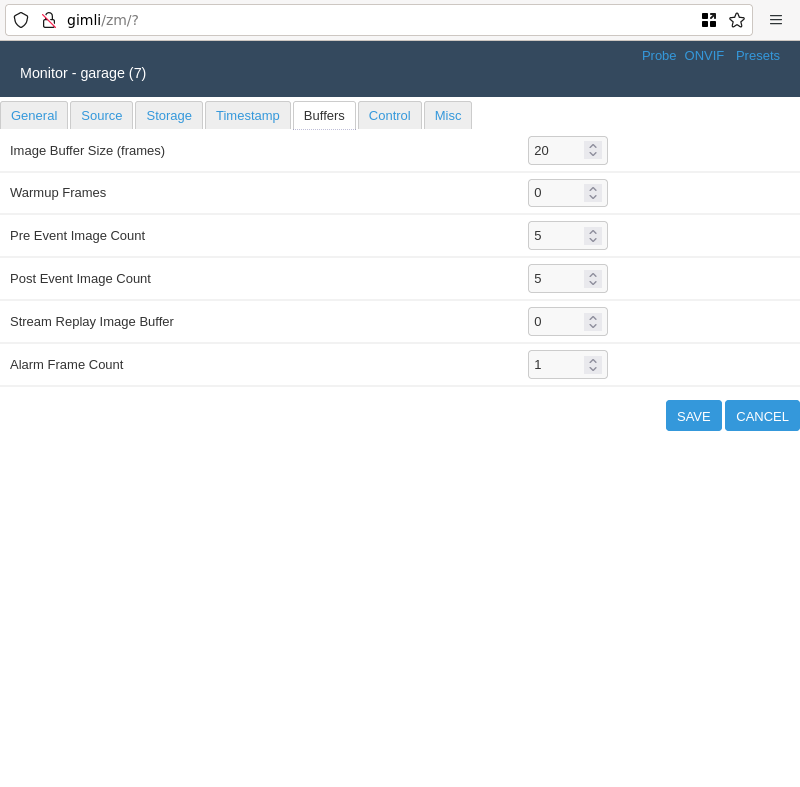Click the Alarm Frame Count label
The width and height of the screenshot is (800, 787).
[x=67, y=365]
